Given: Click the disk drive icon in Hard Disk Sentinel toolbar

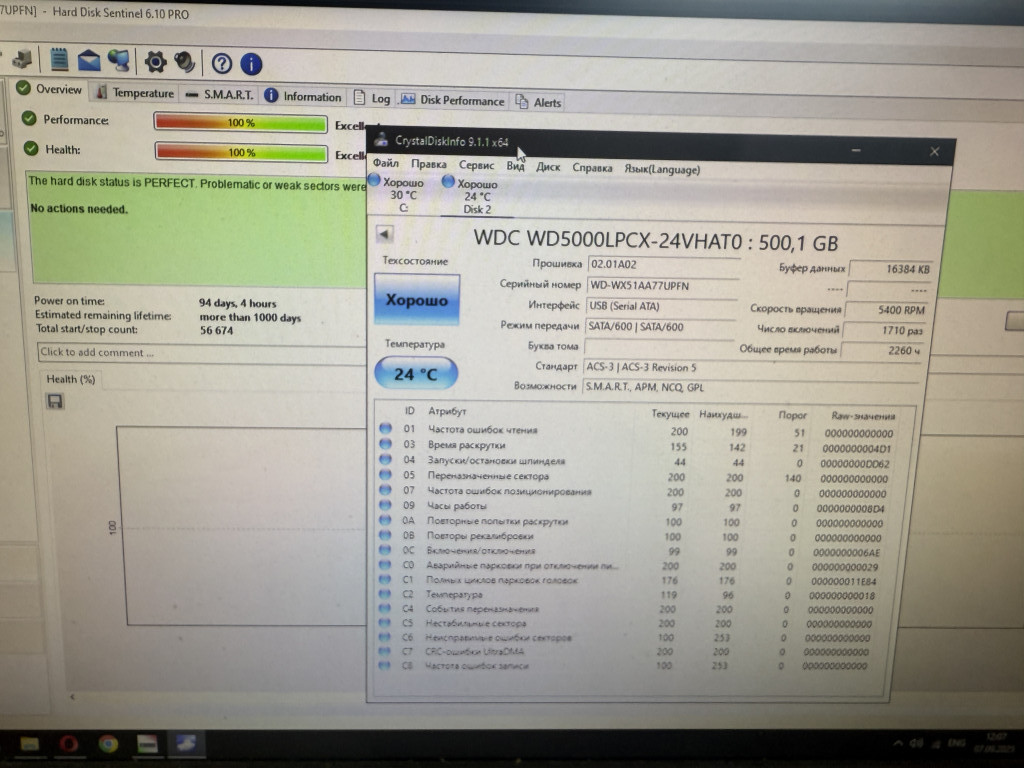Looking at the screenshot, I should click(x=23, y=59).
